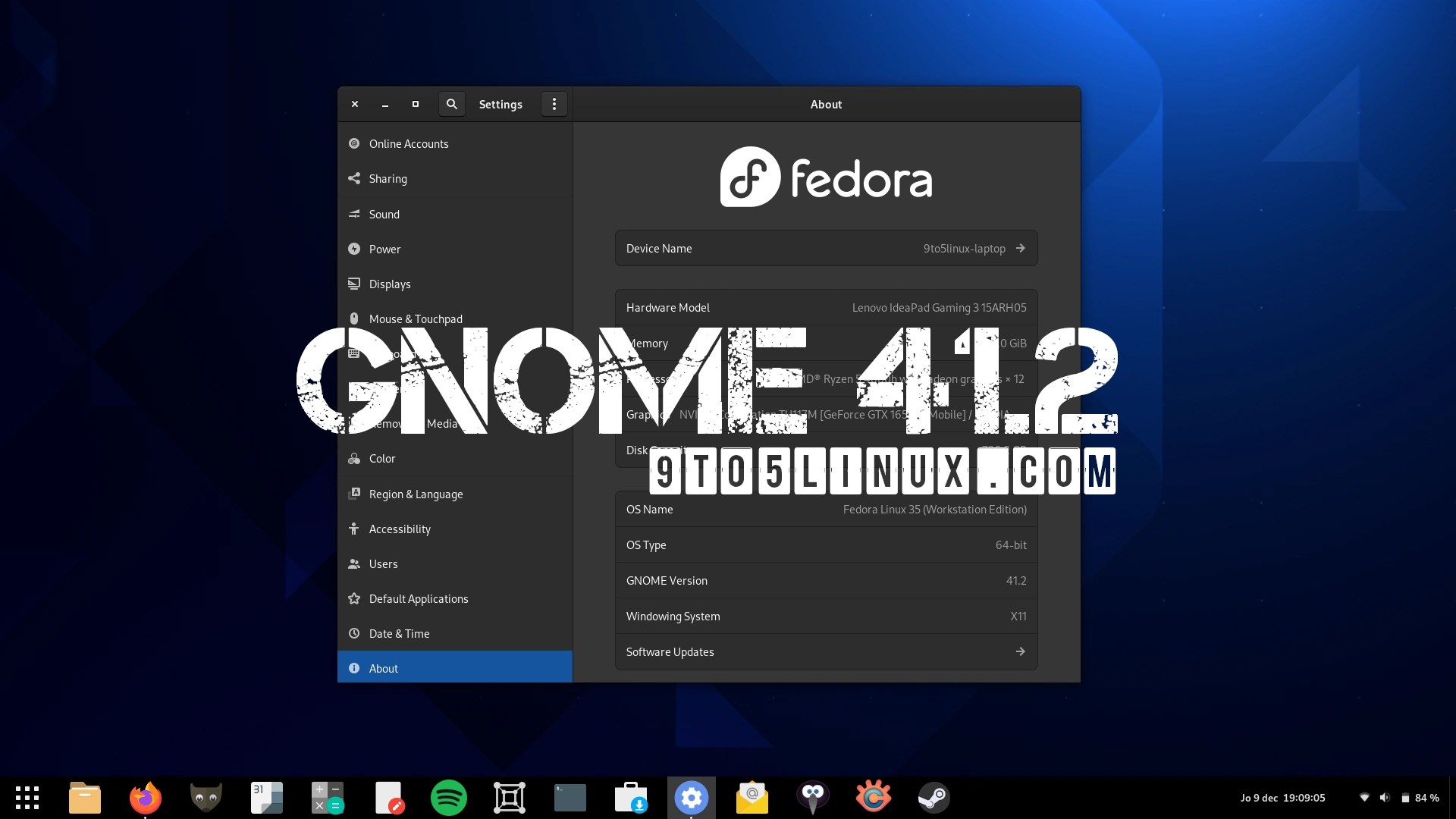The width and height of the screenshot is (1456, 819).
Task: Open GIMP from the taskbar
Action: coord(206,797)
